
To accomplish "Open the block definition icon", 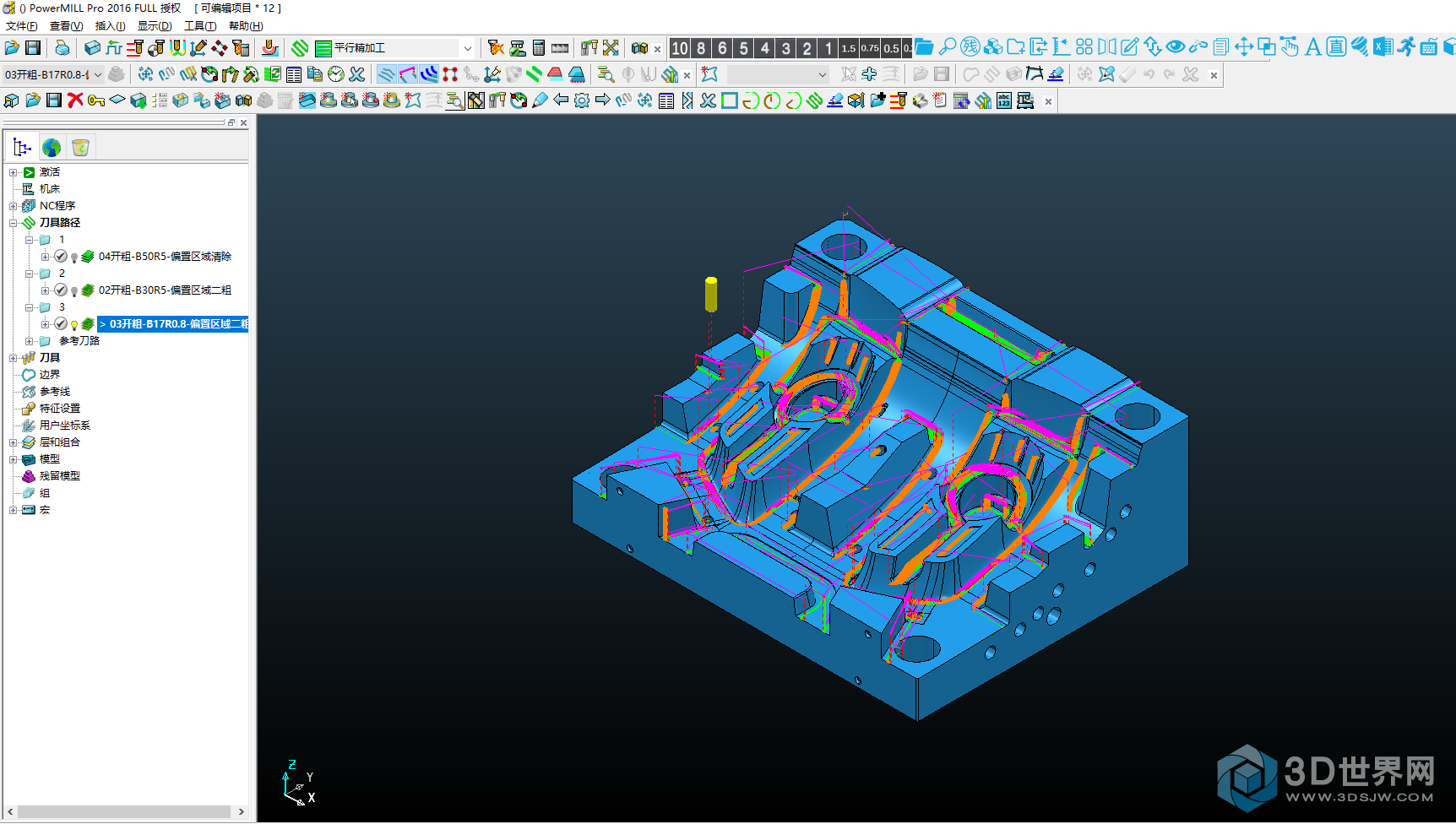I will (92, 48).
